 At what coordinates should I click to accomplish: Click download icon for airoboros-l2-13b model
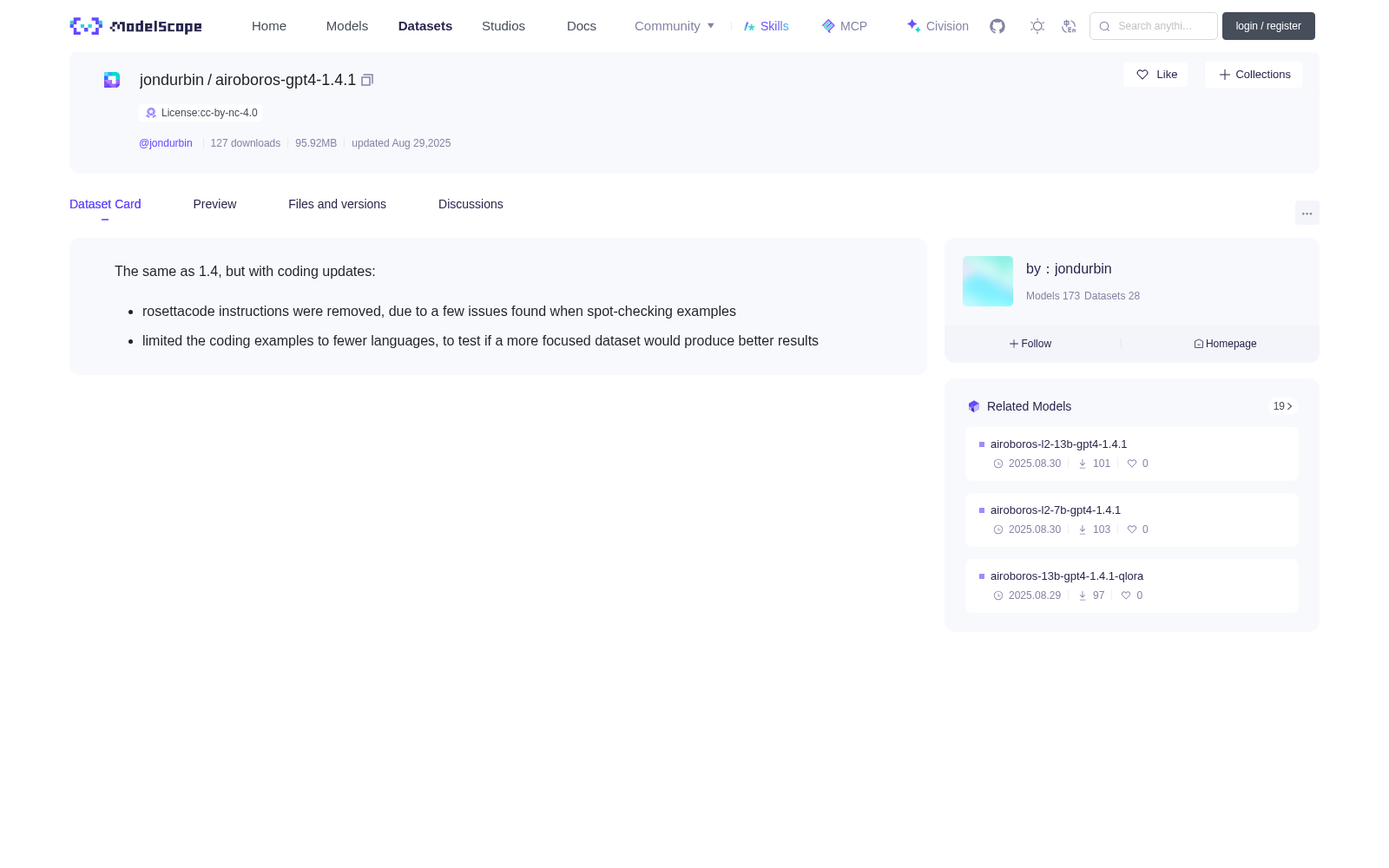coord(1083,464)
